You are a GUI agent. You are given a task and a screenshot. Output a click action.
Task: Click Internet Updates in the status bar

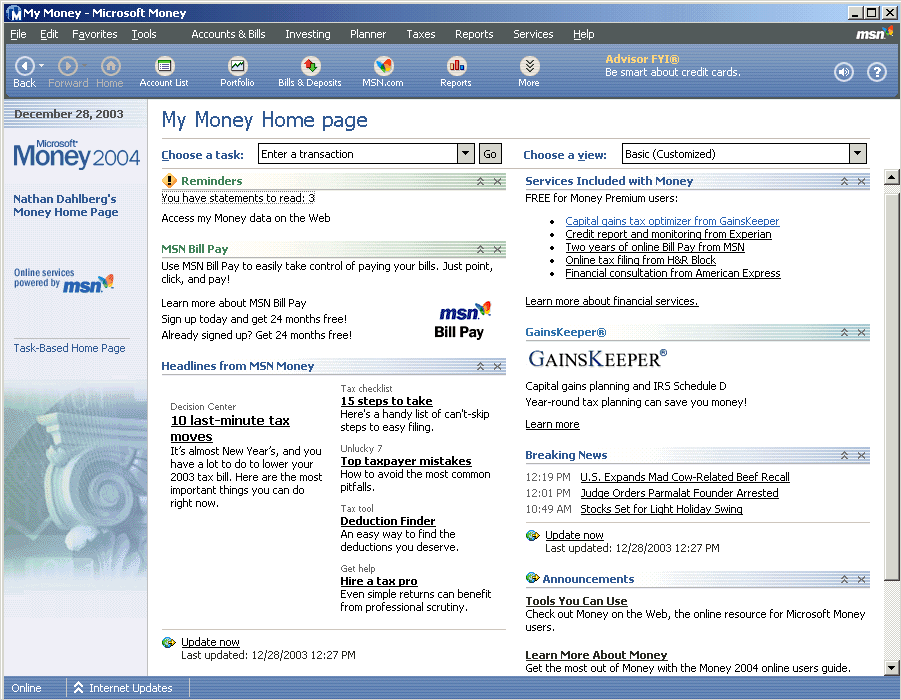tap(130, 688)
